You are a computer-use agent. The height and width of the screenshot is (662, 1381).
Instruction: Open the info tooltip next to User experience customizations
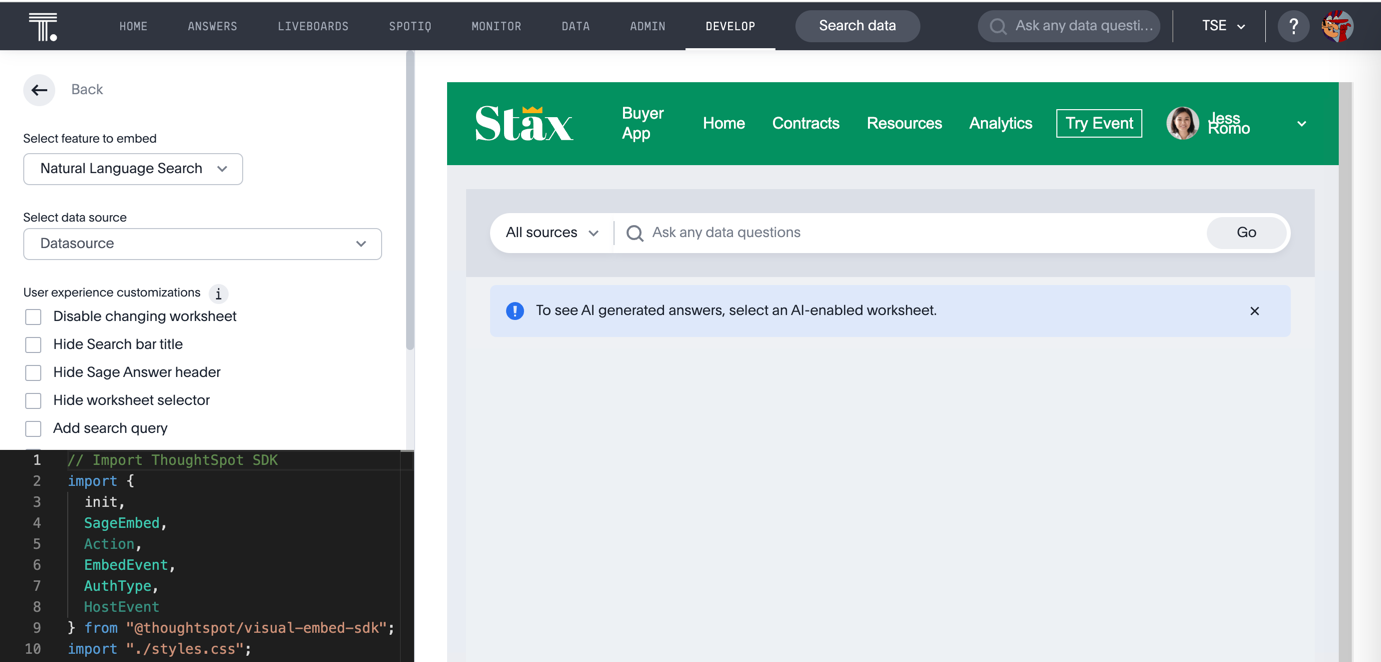[x=218, y=293]
